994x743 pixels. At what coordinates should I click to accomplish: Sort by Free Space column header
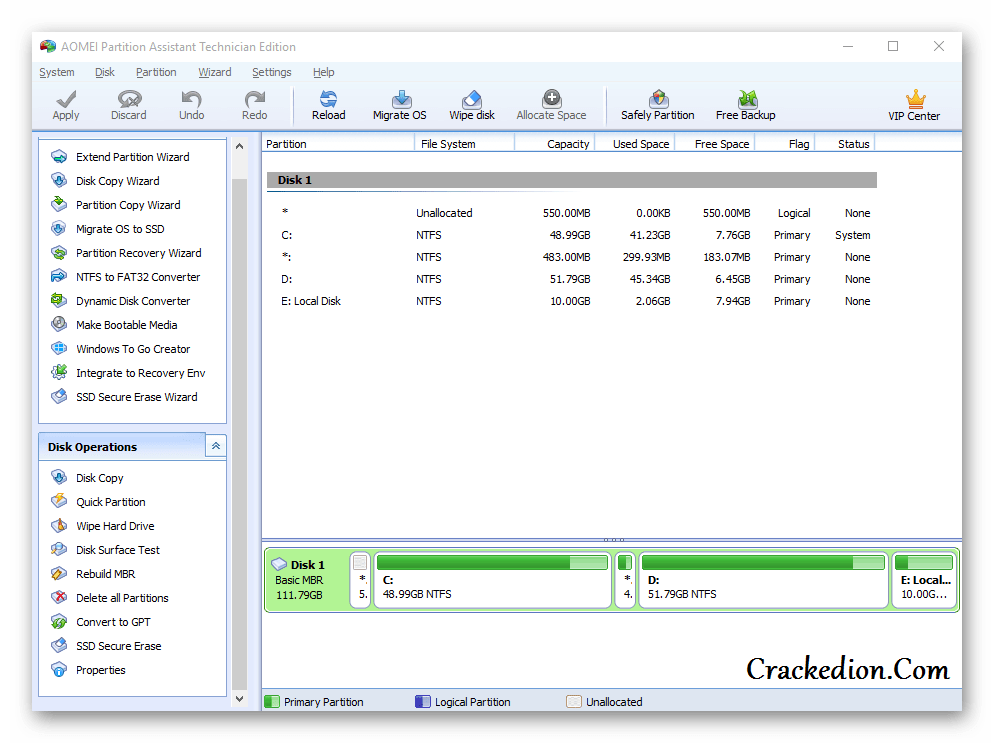pyautogui.click(x=714, y=144)
